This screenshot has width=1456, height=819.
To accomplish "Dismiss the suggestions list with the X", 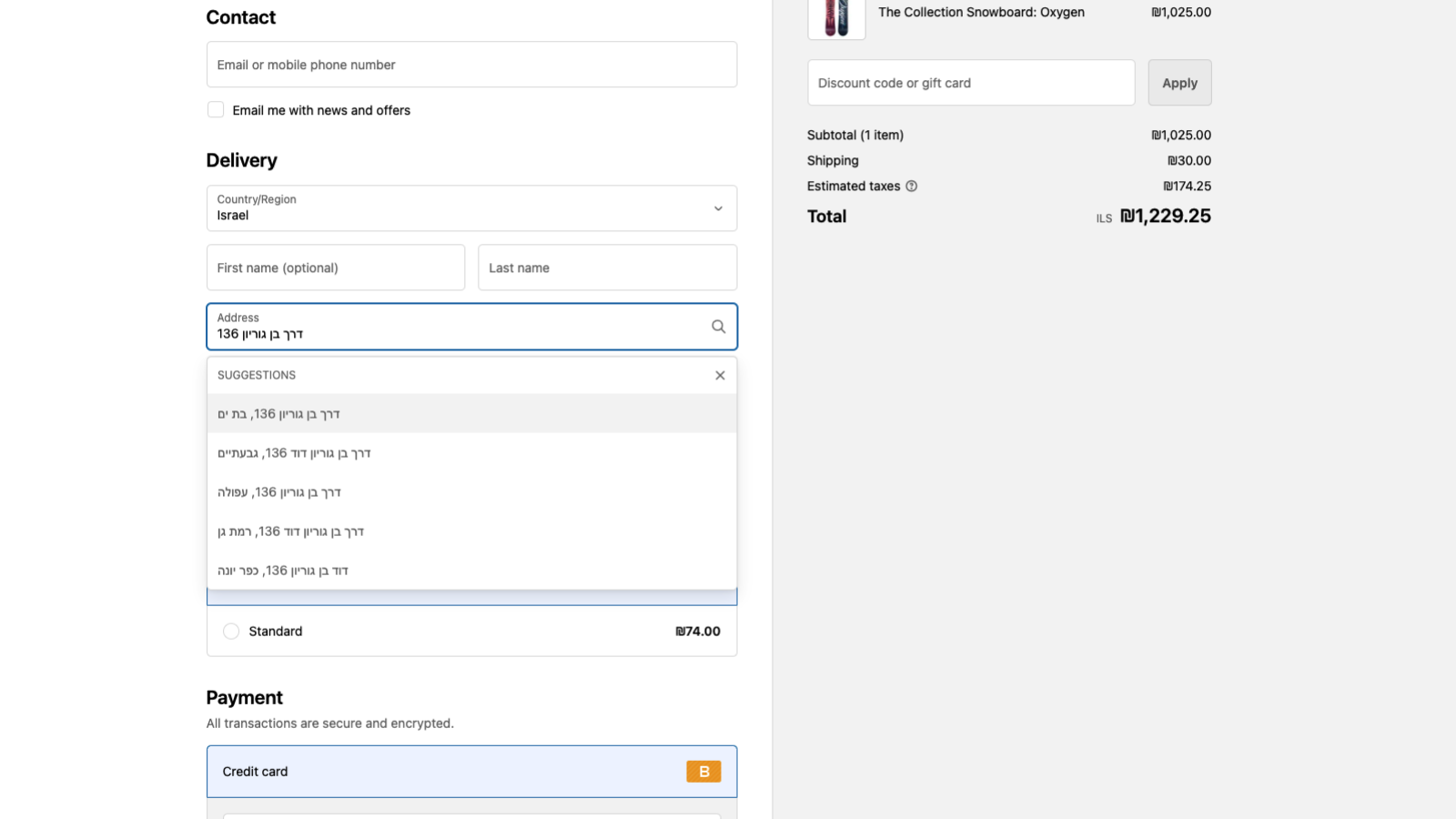I will pos(719,374).
